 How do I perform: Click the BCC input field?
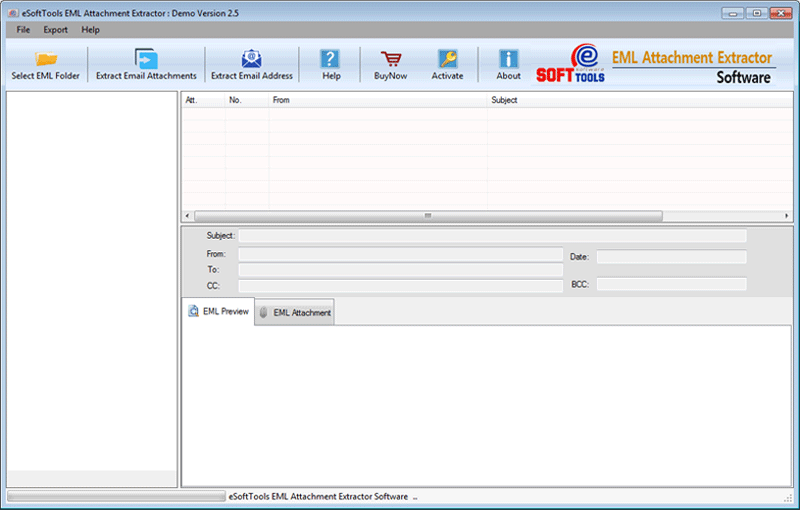[x=671, y=284]
